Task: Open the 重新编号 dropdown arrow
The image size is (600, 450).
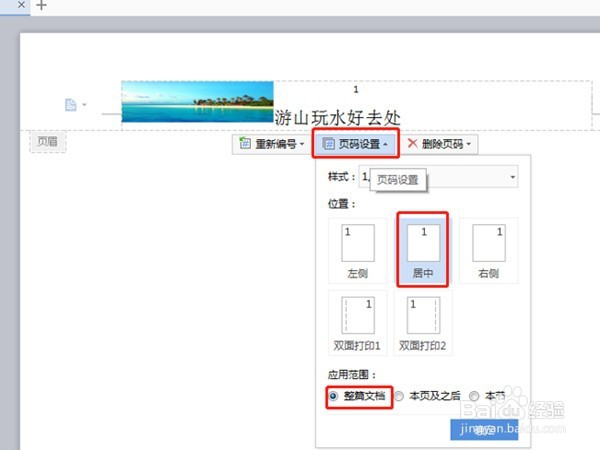Action: click(x=302, y=144)
